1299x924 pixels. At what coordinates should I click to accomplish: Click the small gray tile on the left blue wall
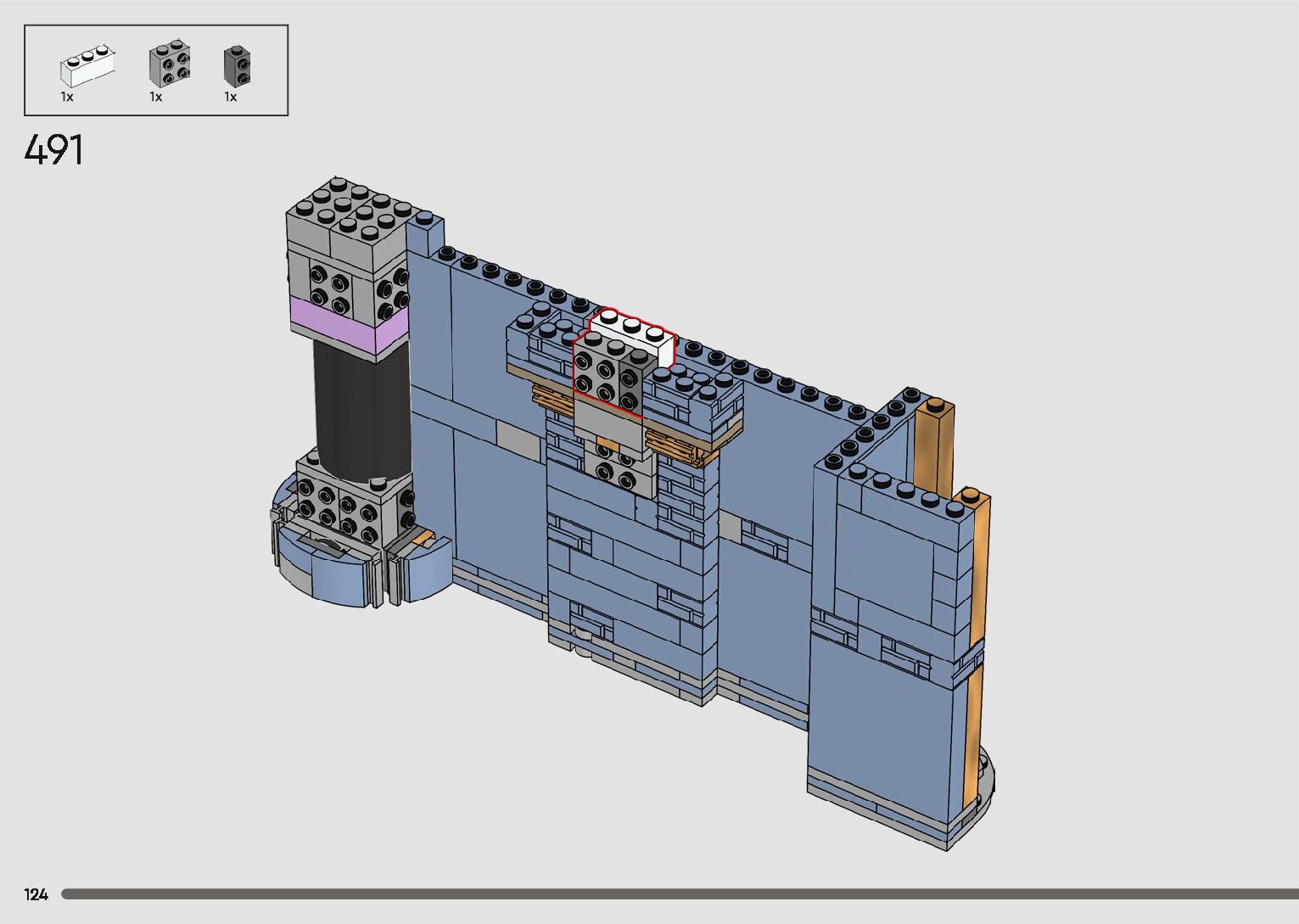[517, 438]
